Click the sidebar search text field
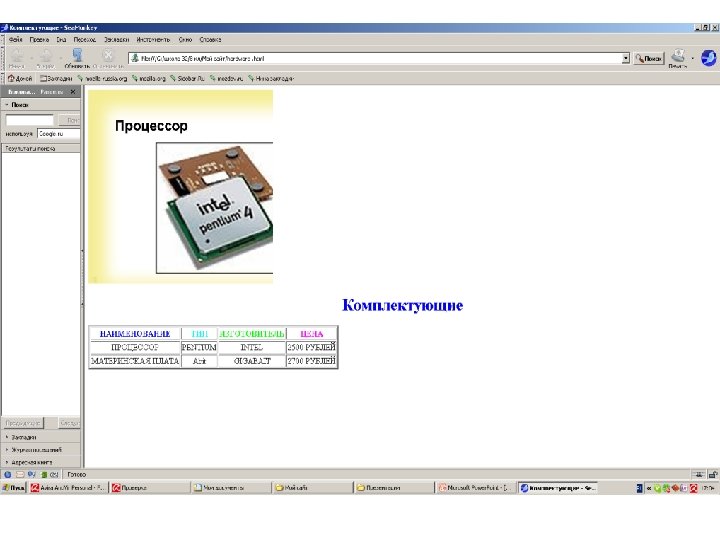 [30, 120]
